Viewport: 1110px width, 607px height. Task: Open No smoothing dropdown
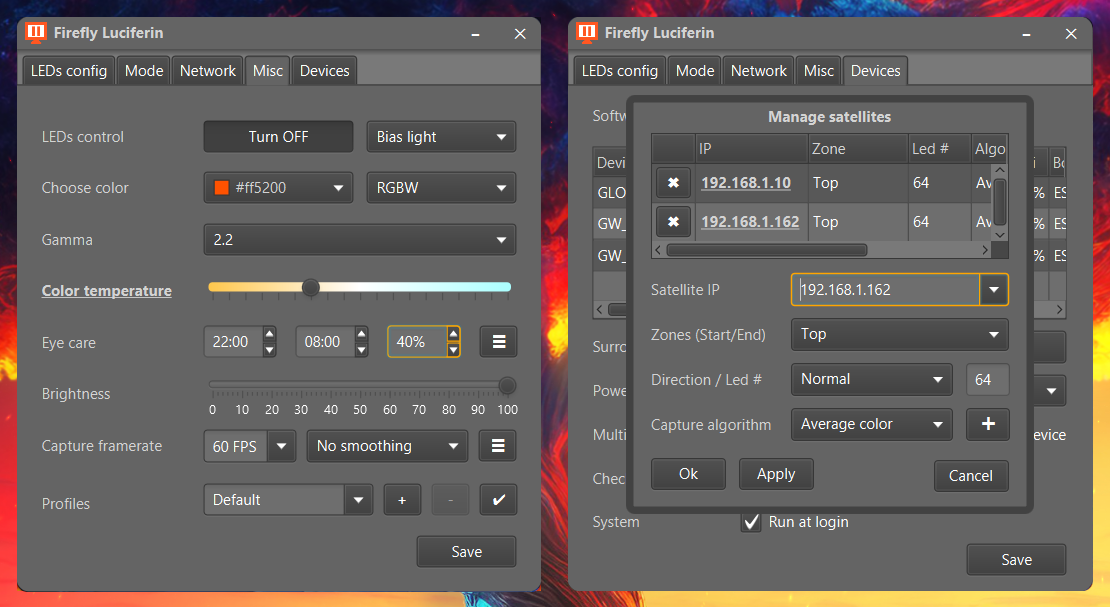click(x=387, y=446)
